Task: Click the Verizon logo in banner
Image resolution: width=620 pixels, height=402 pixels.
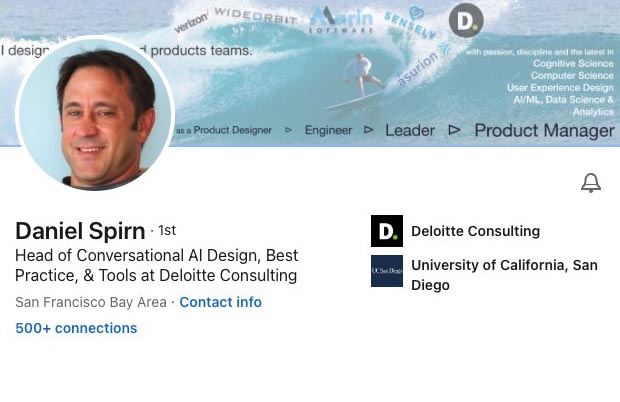Action: (x=190, y=23)
